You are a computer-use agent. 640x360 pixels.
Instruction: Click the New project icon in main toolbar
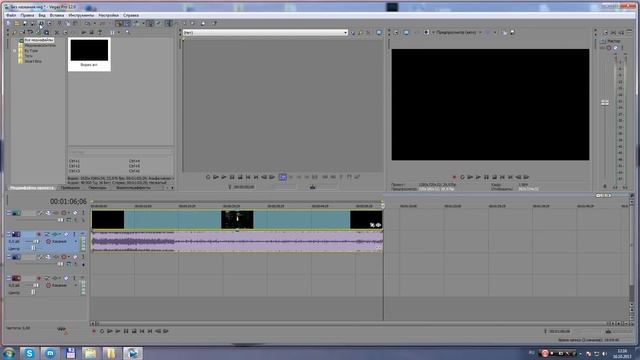(8, 23)
